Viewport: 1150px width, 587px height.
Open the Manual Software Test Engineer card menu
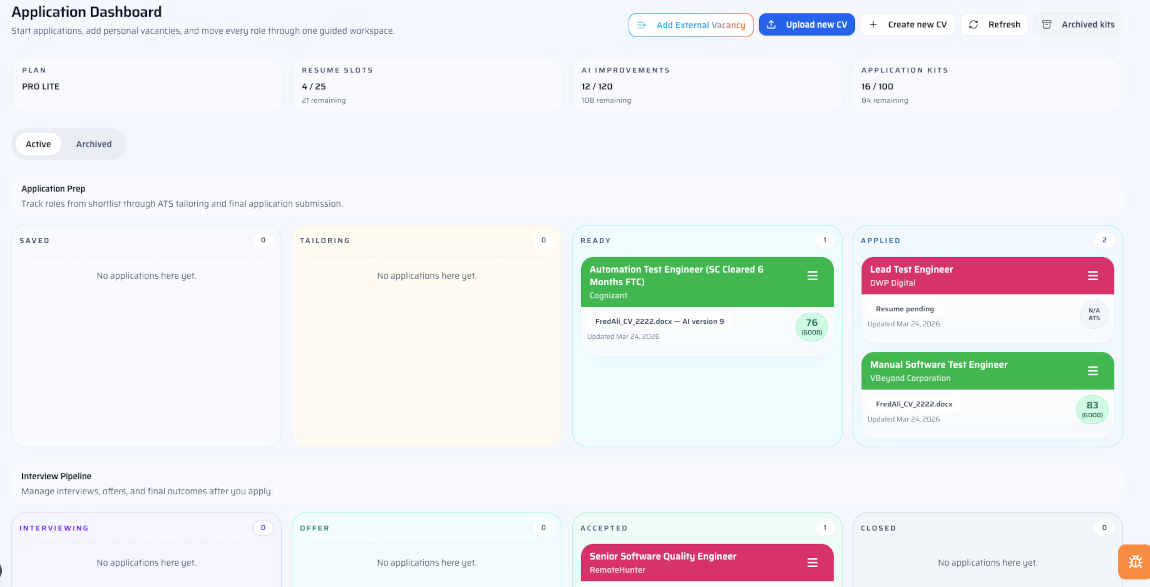1095,370
